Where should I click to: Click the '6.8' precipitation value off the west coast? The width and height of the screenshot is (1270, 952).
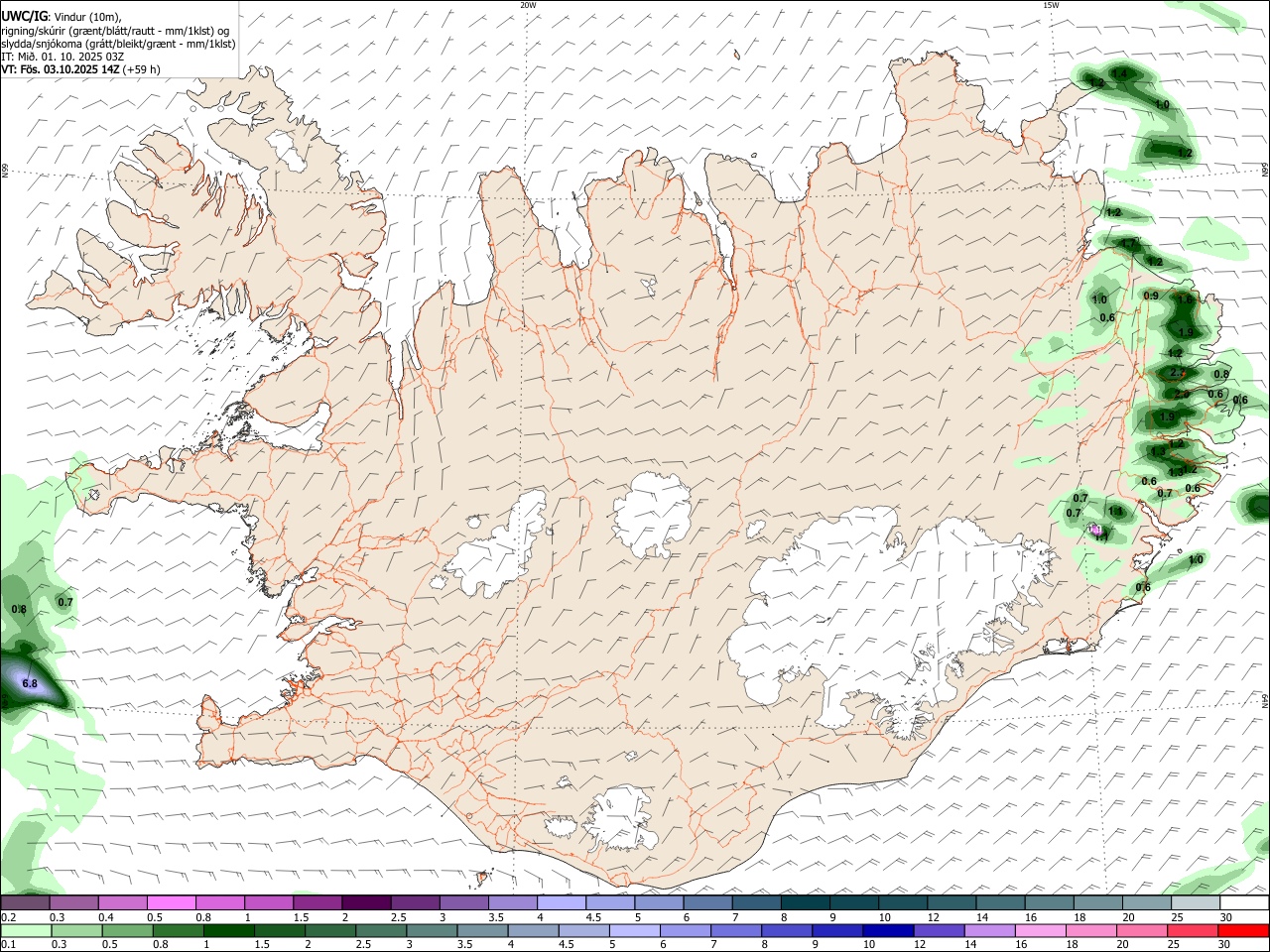[x=30, y=683]
